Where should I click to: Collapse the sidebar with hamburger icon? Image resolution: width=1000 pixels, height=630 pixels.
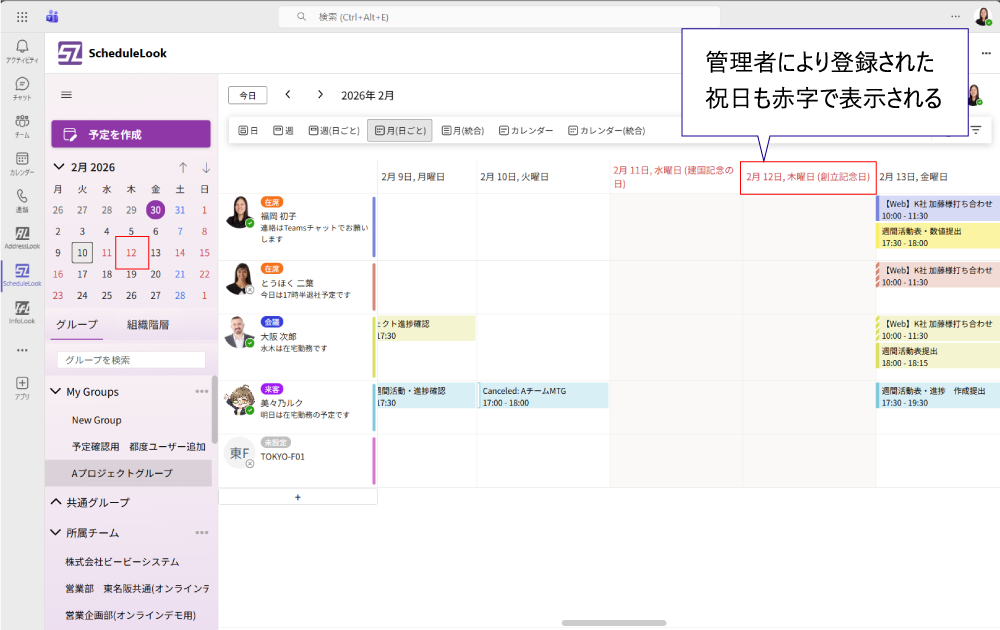67,95
